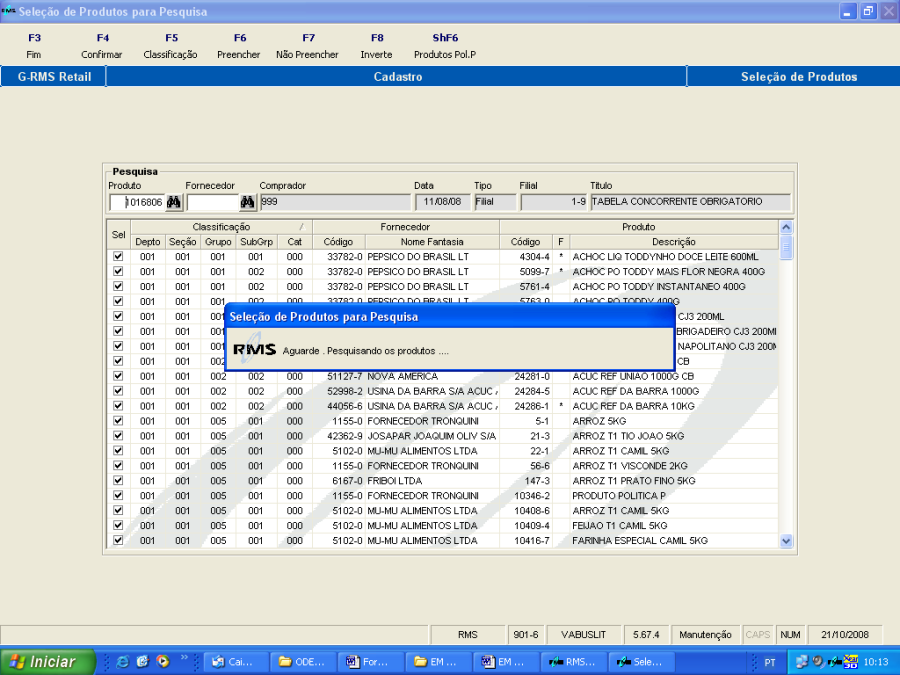Open the 'Cai...' taskbar item
Screen dimensions: 900x675
click(234, 662)
